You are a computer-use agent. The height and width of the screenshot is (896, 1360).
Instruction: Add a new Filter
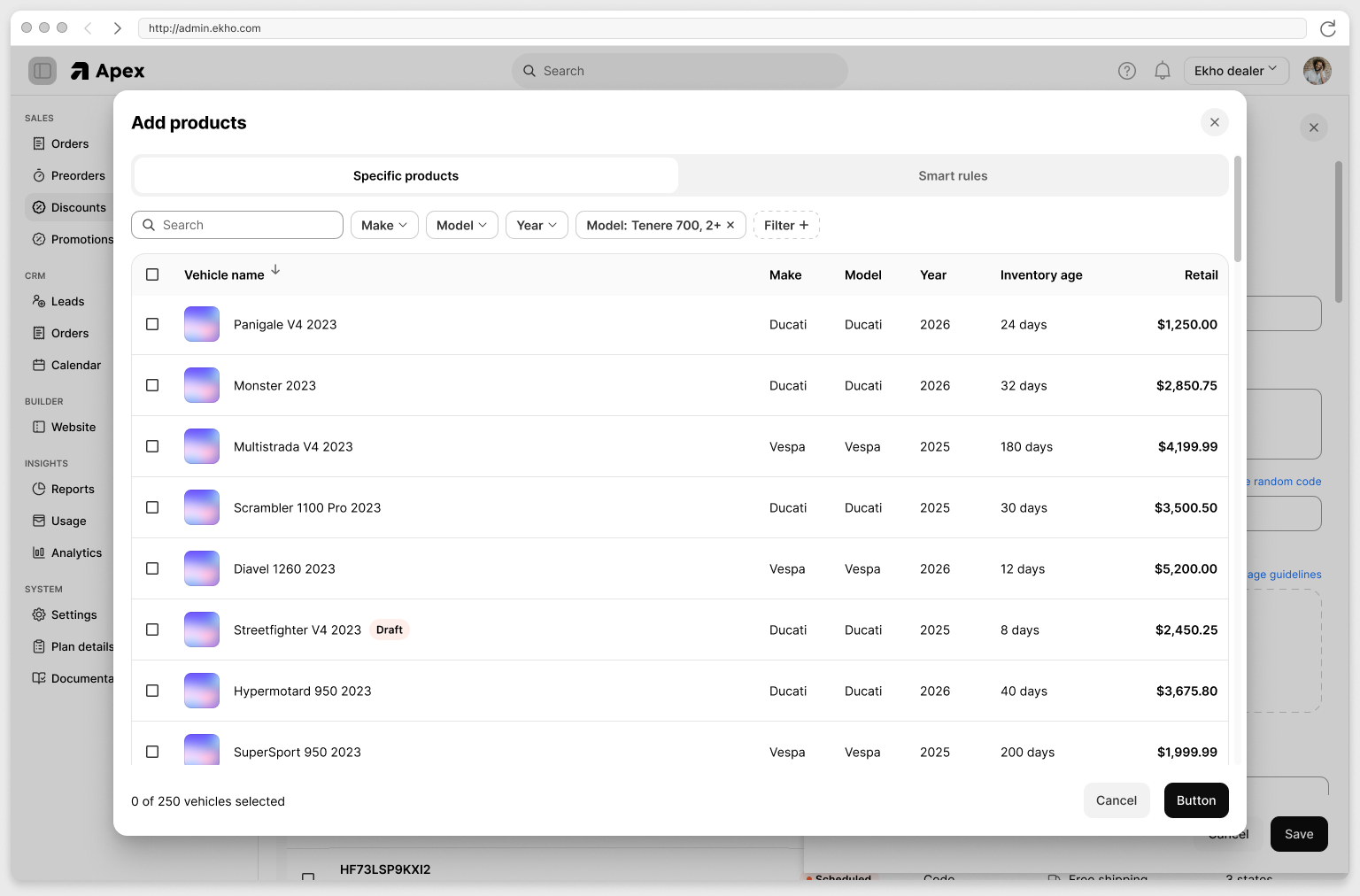(x=786, y=225)
